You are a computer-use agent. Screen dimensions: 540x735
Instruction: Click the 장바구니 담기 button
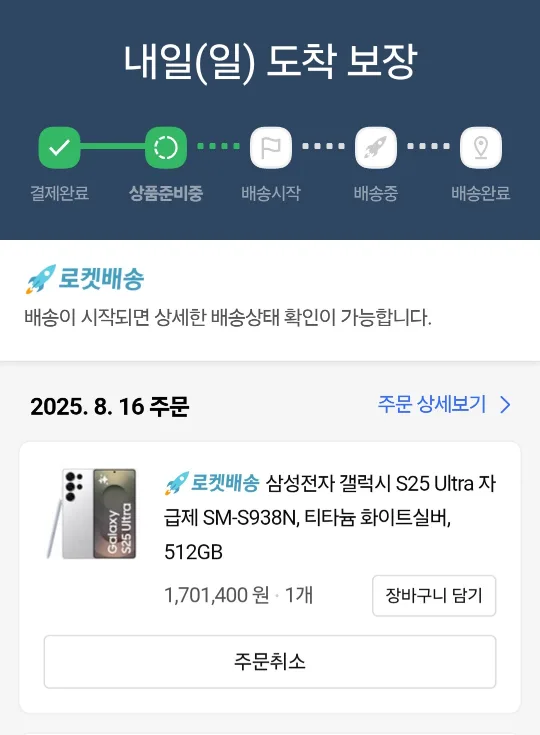click(434, 596)
